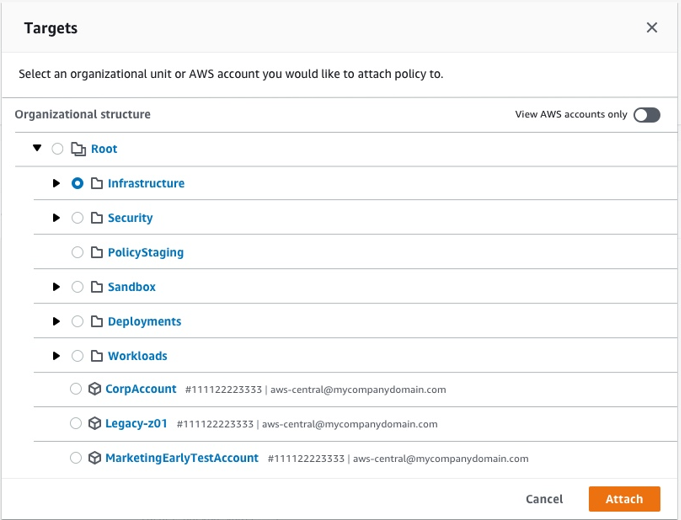The image size is (681, 520).
Task: Open the CorpAccount account link
Action: (x=141, y=389)
